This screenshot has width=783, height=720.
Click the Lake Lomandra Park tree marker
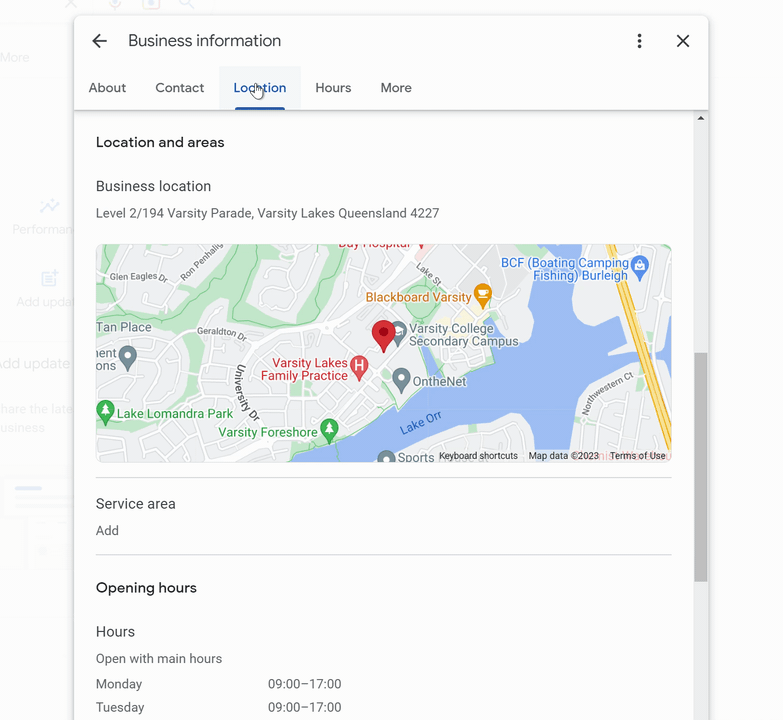(105, 411)
